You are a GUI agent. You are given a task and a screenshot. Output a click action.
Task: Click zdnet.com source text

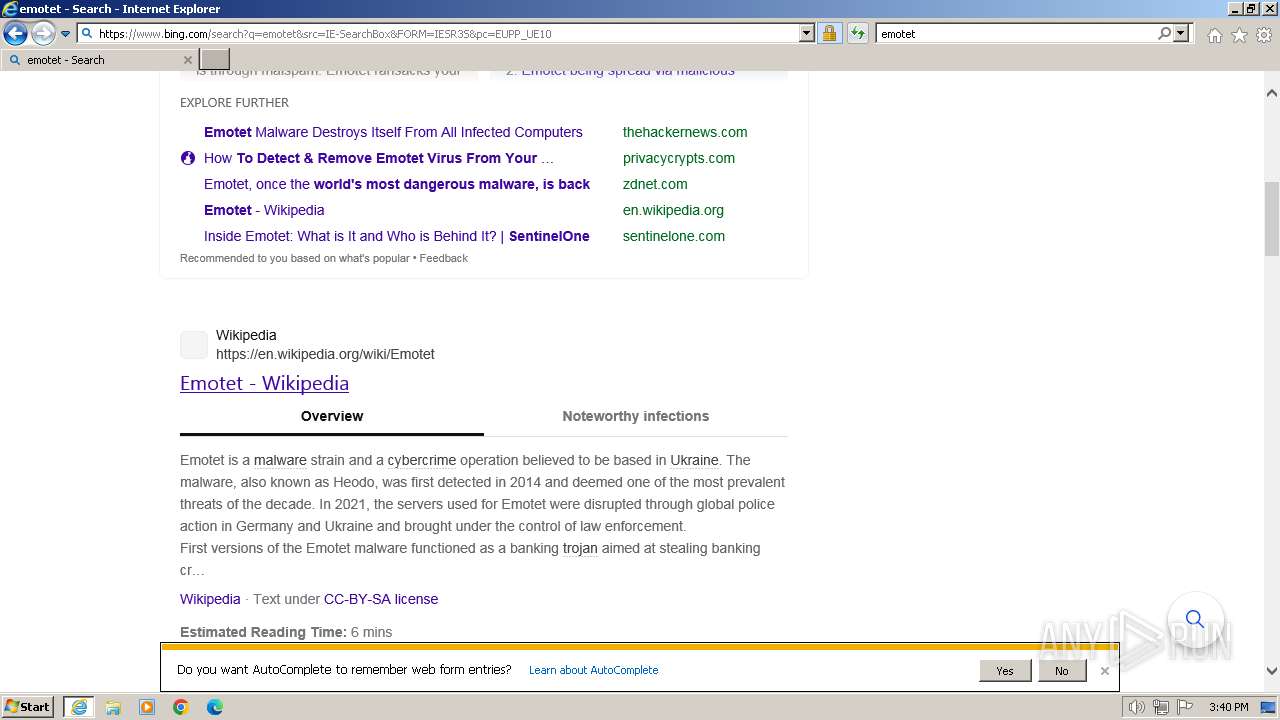pos(655,184)
